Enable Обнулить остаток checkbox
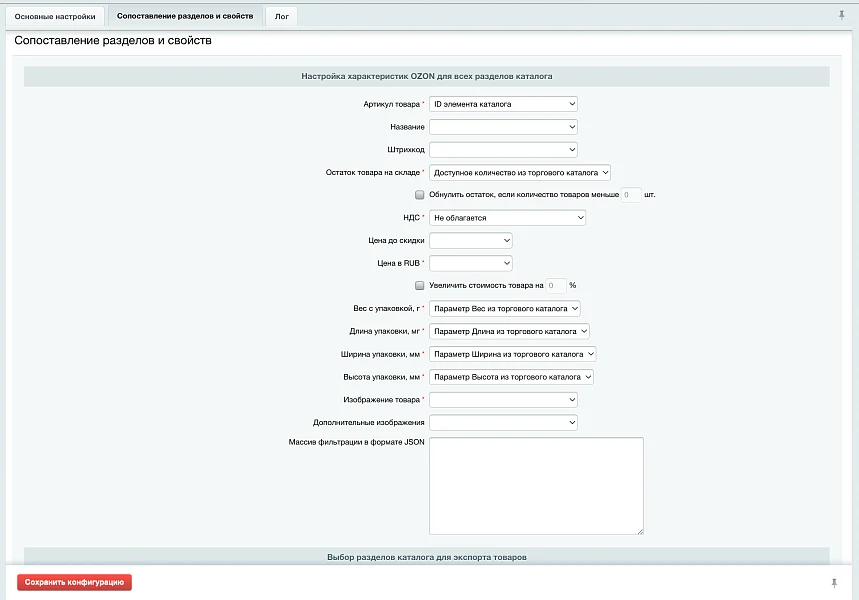Screen dimensions: 859x600 pos(420,195)
